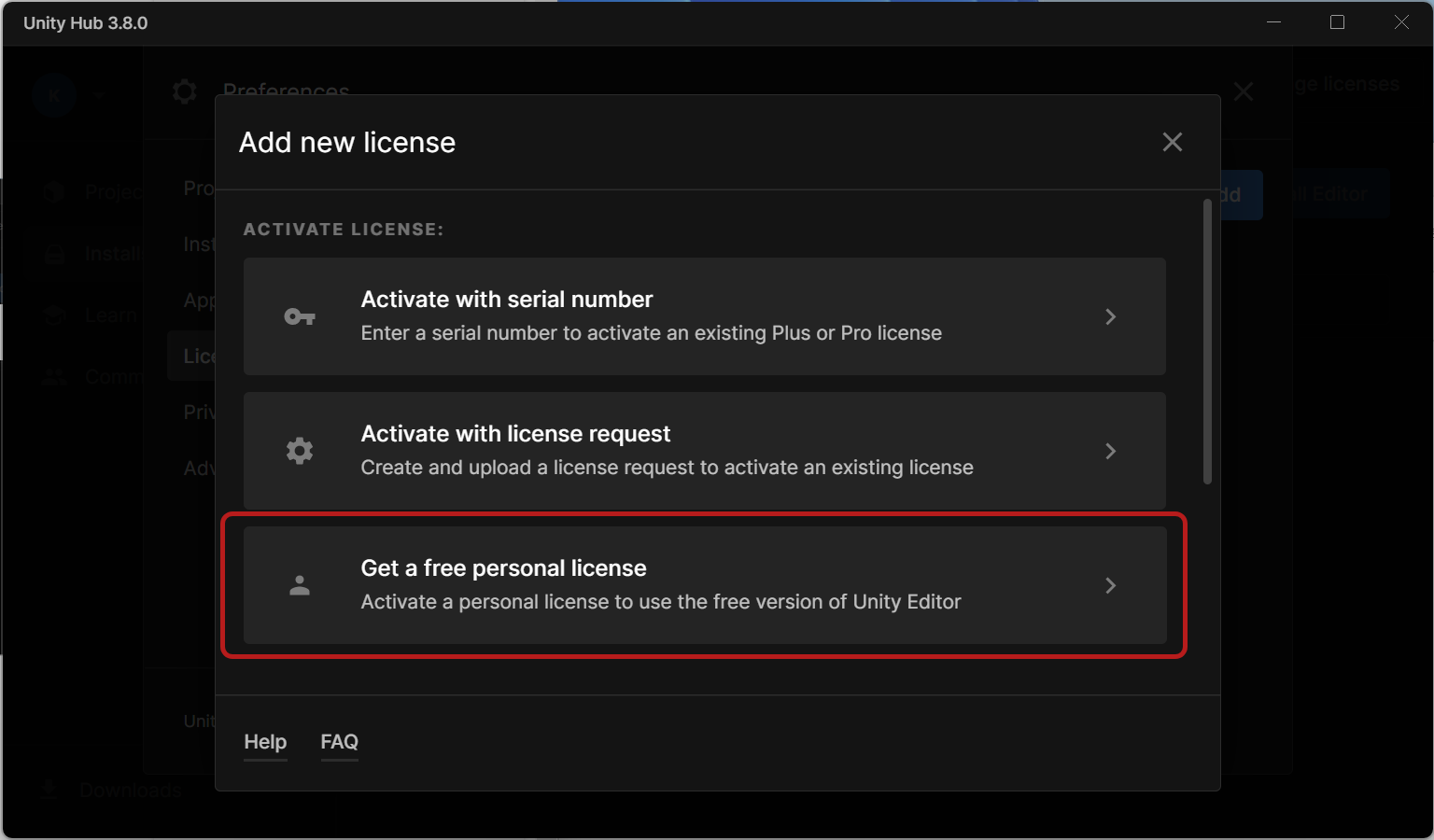The height and width of the screenshot is (840, 1434).
Task: Click the key icon for serial activation
Action: point(300,317)
